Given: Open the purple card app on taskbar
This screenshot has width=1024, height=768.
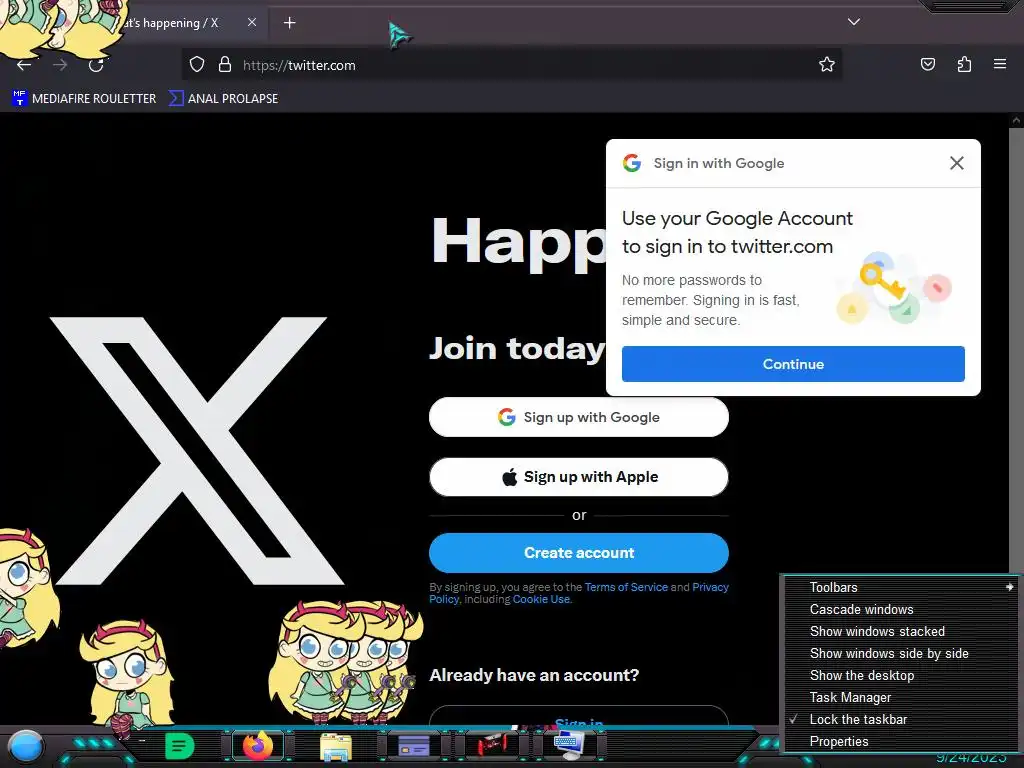Looking at the screenshot, I should pos(413,746).
